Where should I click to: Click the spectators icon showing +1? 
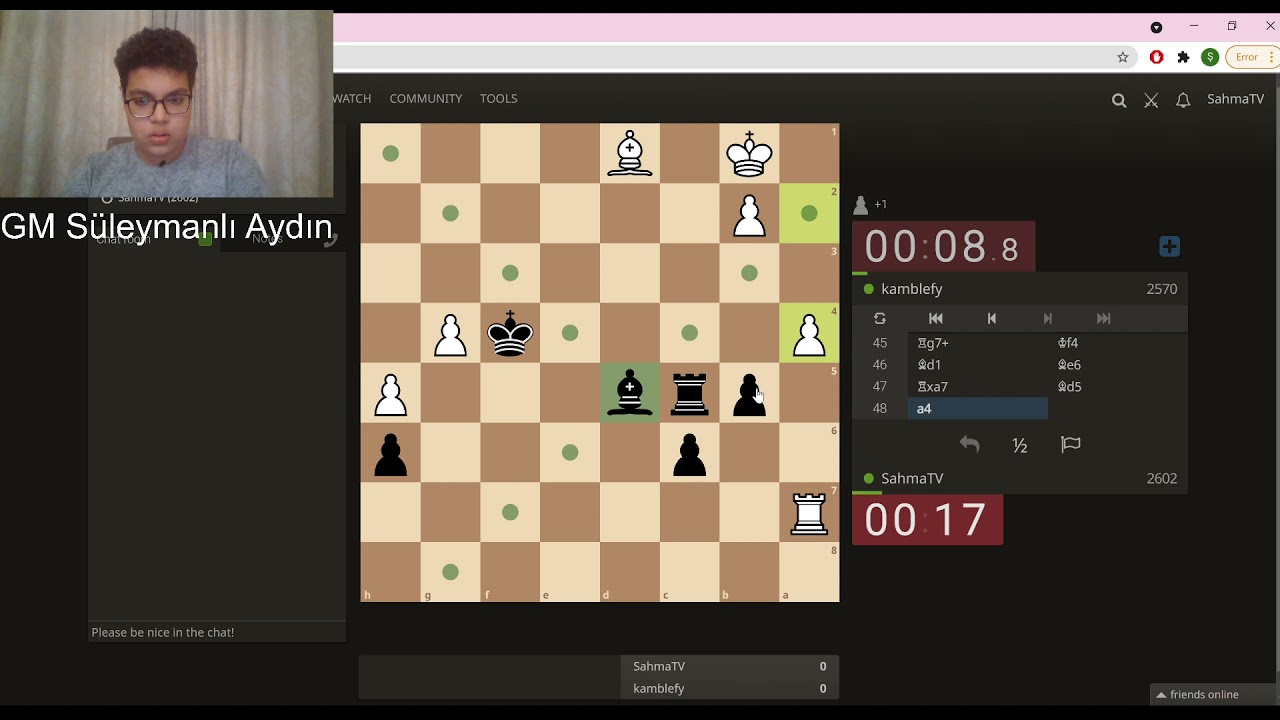click(x=861, y=205)
